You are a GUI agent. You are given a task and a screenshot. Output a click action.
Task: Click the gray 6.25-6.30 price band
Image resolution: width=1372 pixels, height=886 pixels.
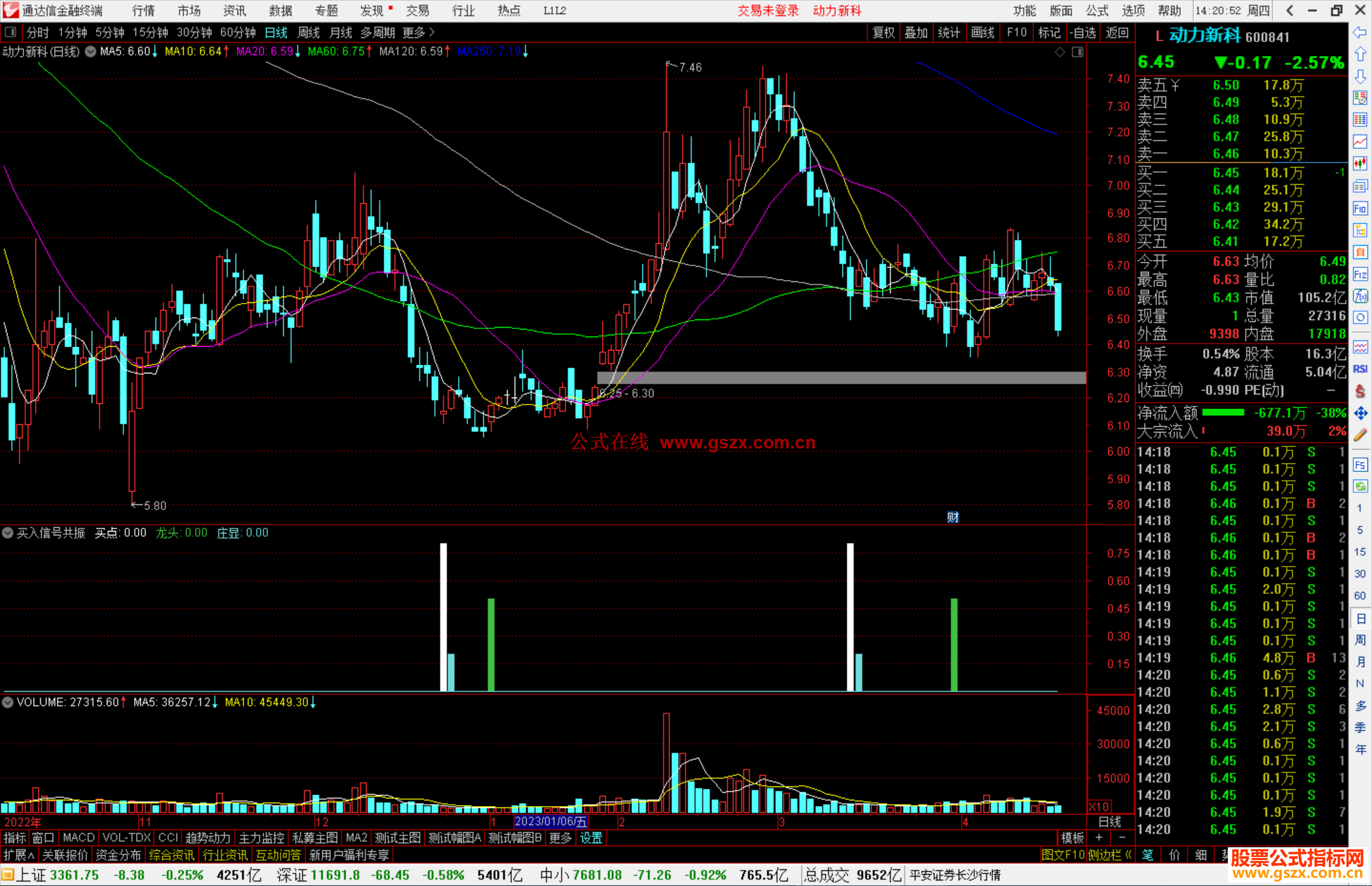(x=841, y=378)
